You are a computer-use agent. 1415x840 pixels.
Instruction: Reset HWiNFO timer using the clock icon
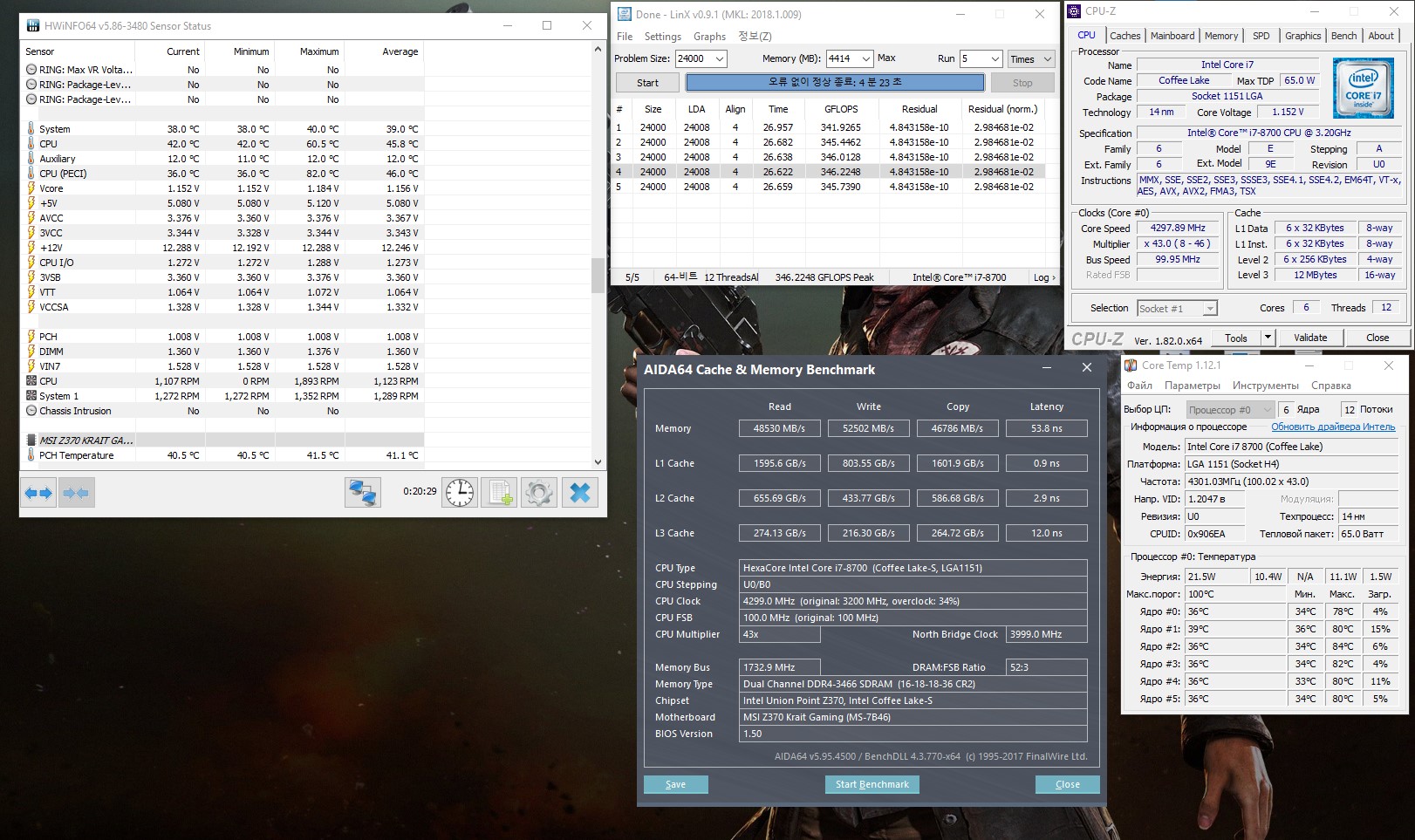click(460, 493)
